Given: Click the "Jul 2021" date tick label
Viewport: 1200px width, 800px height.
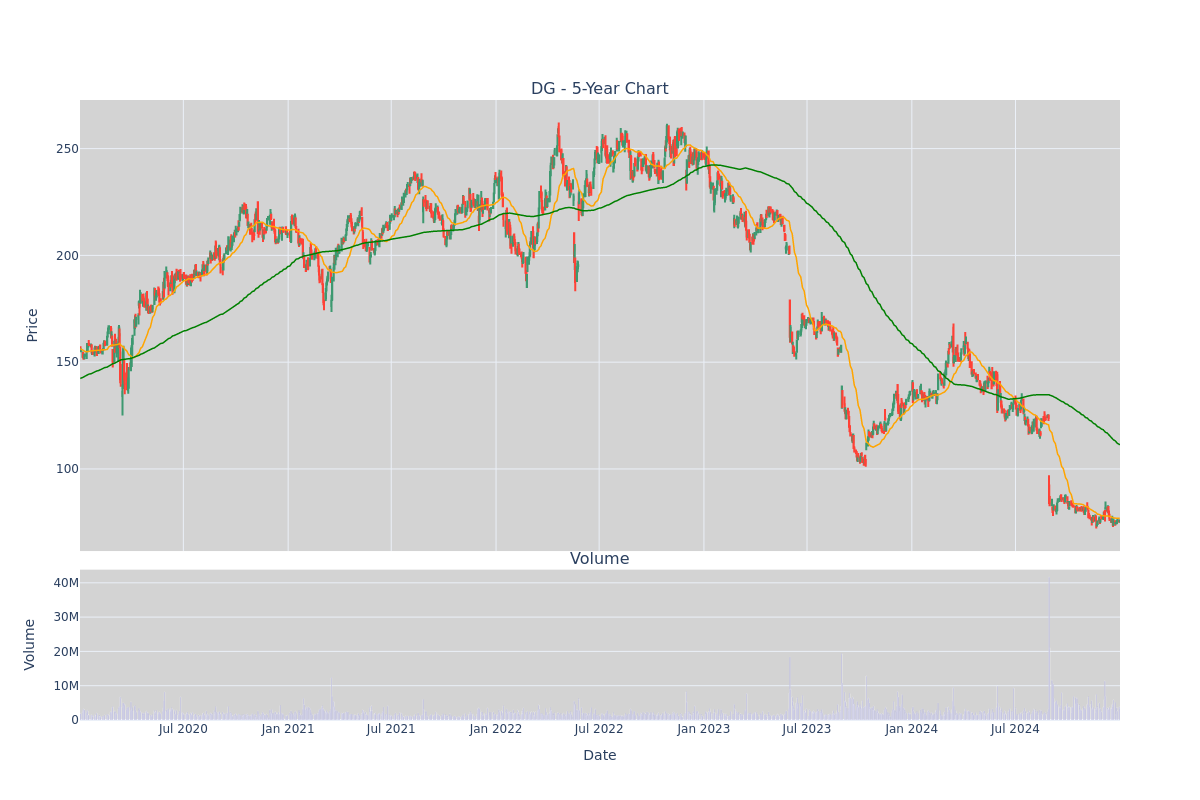Looking at the screenshot, I should click(391, 729).
